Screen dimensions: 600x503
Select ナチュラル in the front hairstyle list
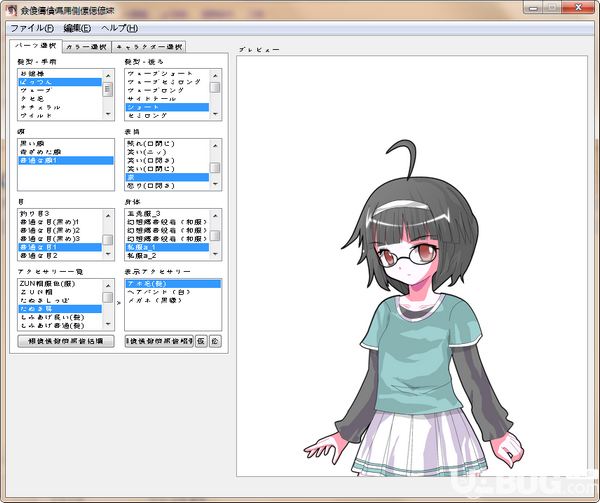coord(60,107)
